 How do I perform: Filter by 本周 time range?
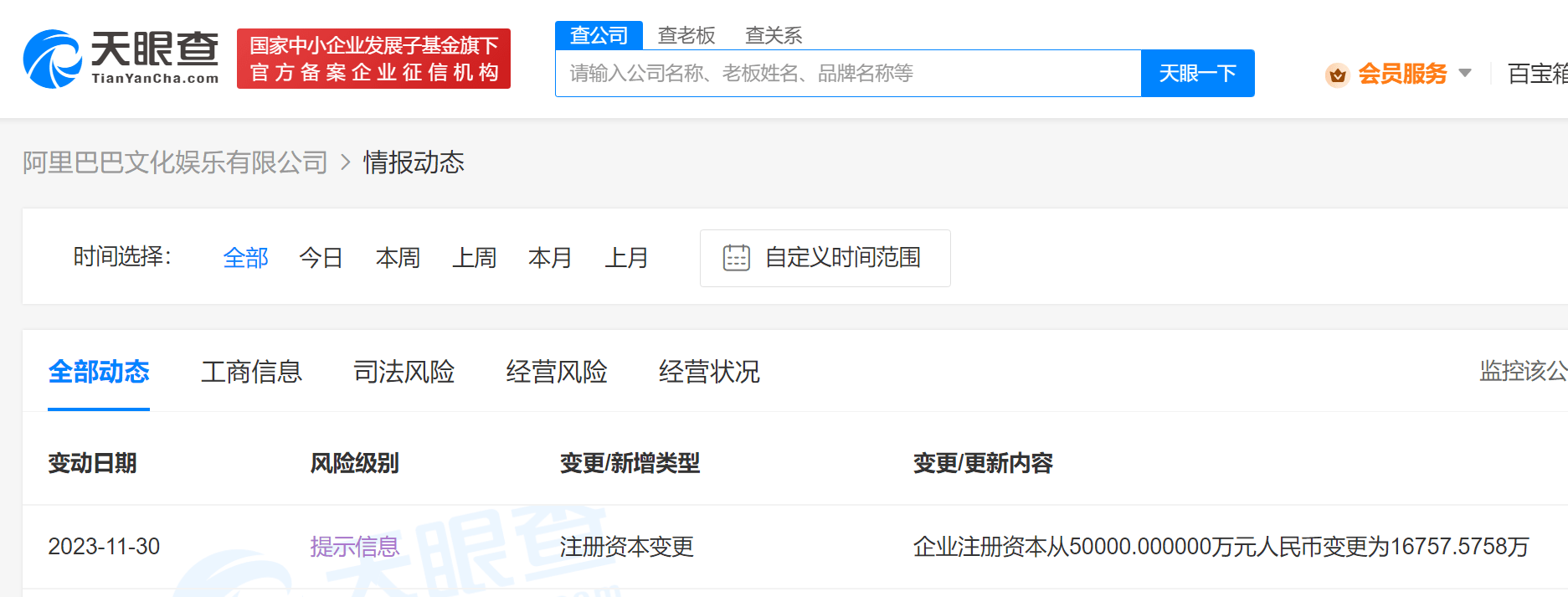coord(398,258)
